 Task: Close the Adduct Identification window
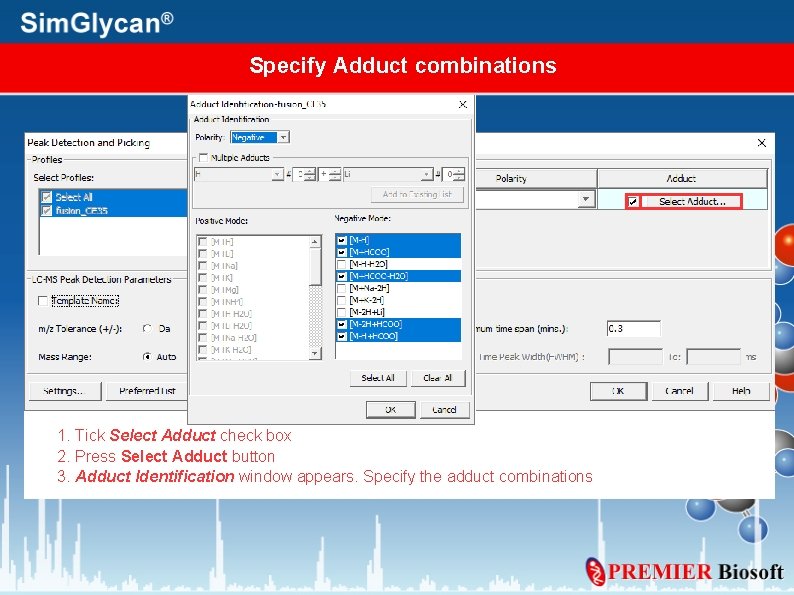tap(463, 104)
